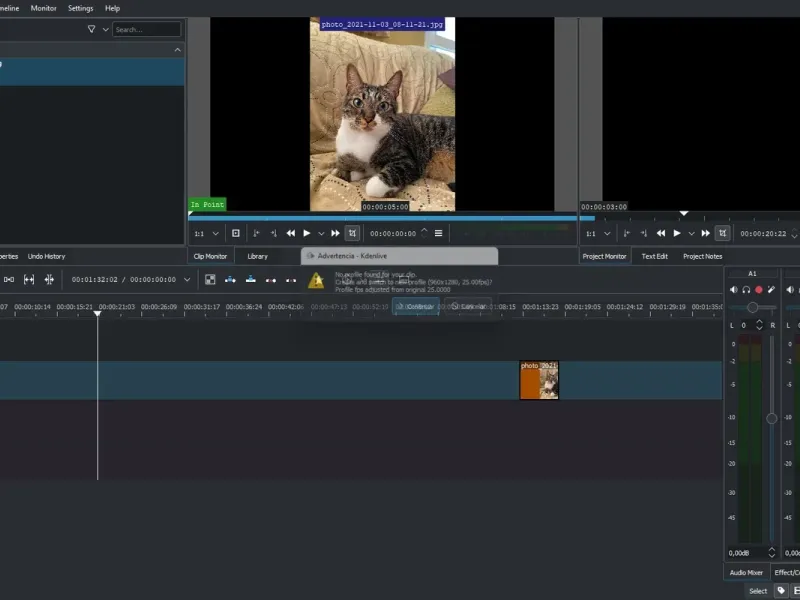
Task: Click the spacer tool icon
Action: point(49,280)
